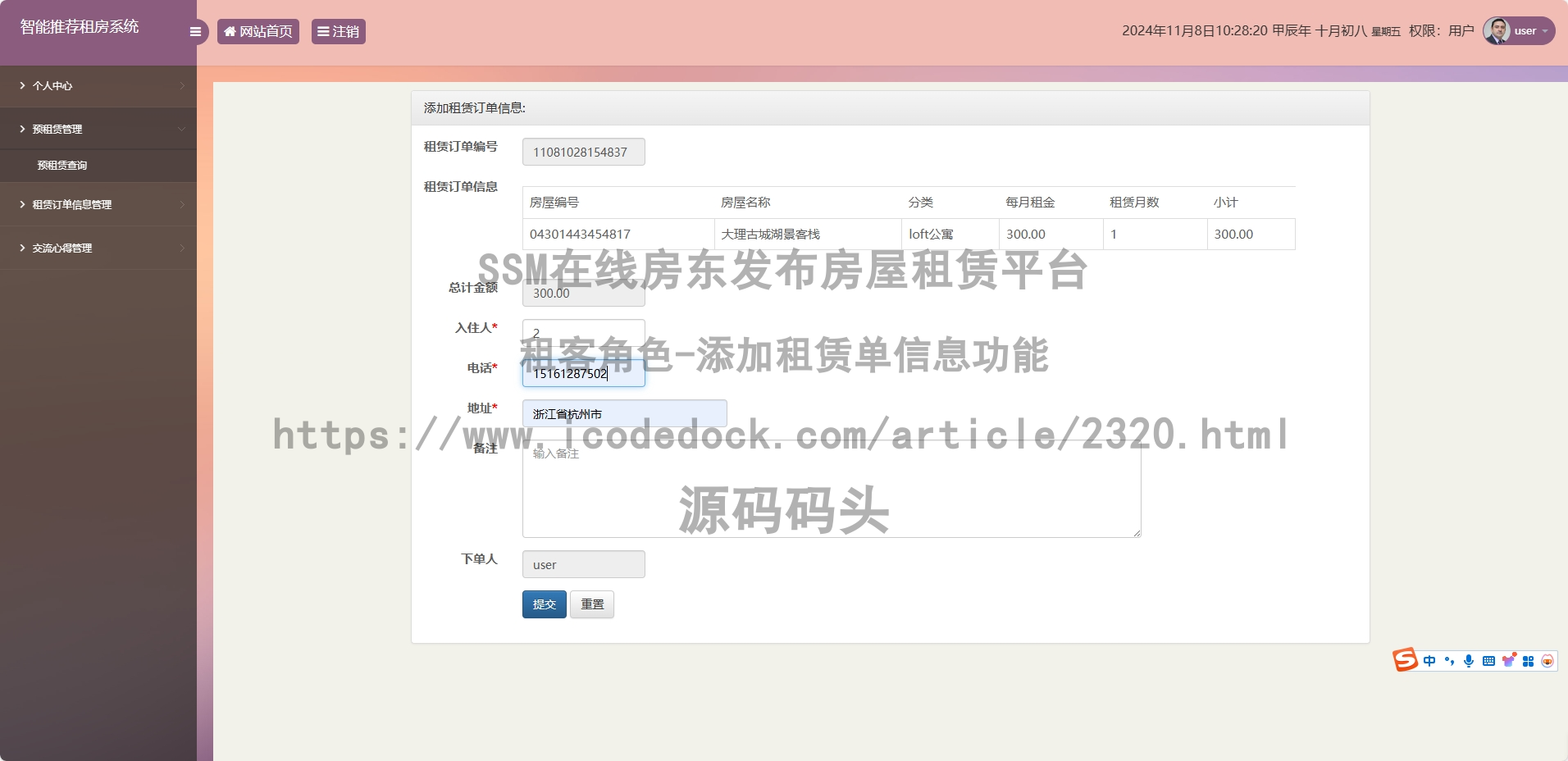1568x761 pixels.
Task: Click 小计 cell 300.00 in table
Action: (x=1251, y=235)
